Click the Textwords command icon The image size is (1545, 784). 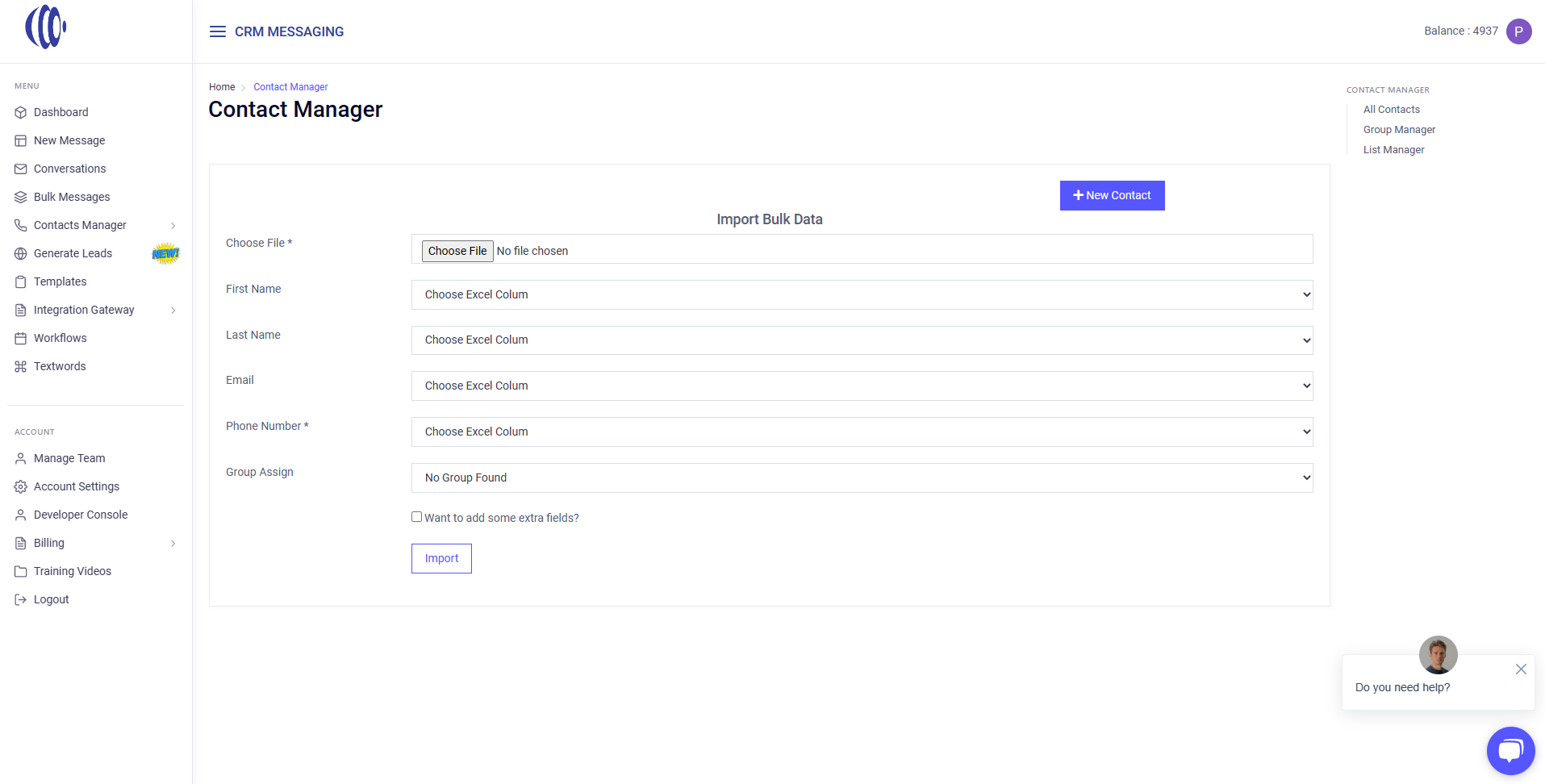[x=21, y=367]
